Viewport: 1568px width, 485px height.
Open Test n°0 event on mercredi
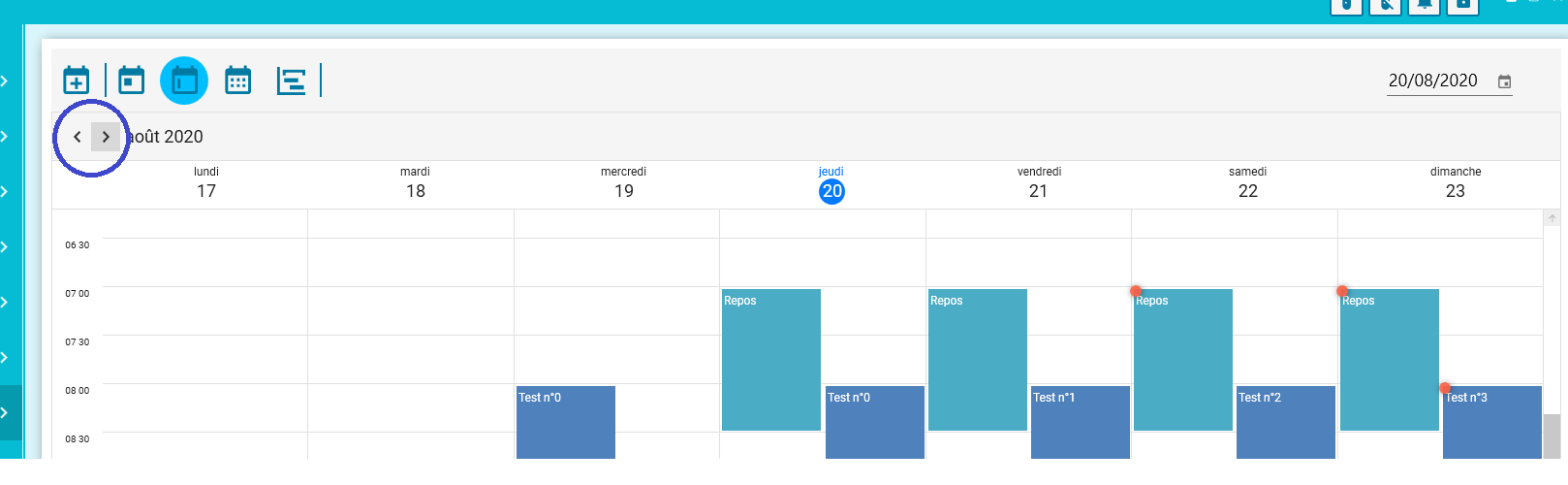tap(565, 422)
